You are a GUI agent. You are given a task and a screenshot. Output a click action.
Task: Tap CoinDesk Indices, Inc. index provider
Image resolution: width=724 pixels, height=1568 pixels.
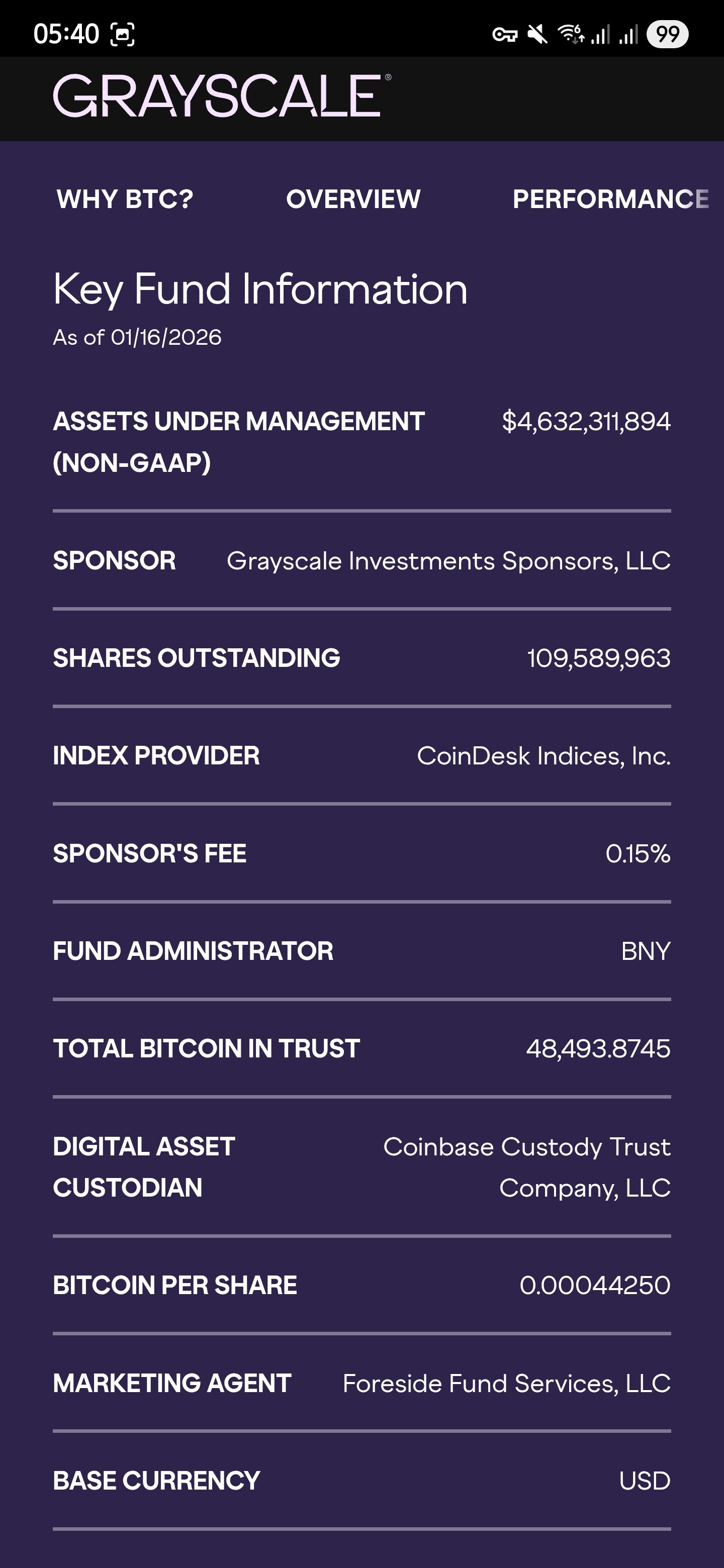(x=543, y=756)
